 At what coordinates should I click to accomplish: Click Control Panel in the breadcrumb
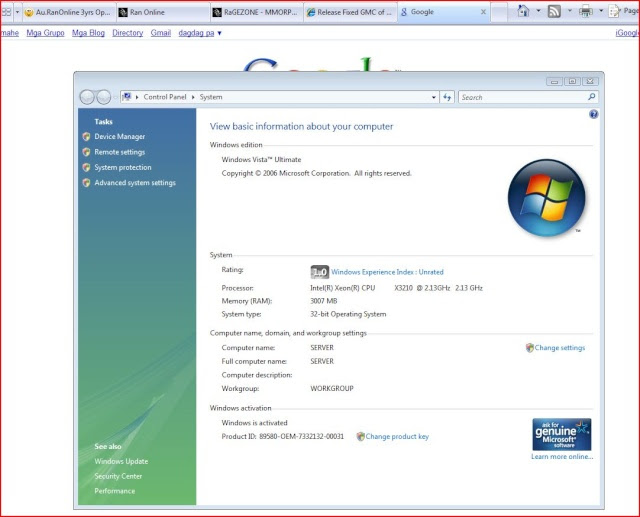(x=164, y=97)
